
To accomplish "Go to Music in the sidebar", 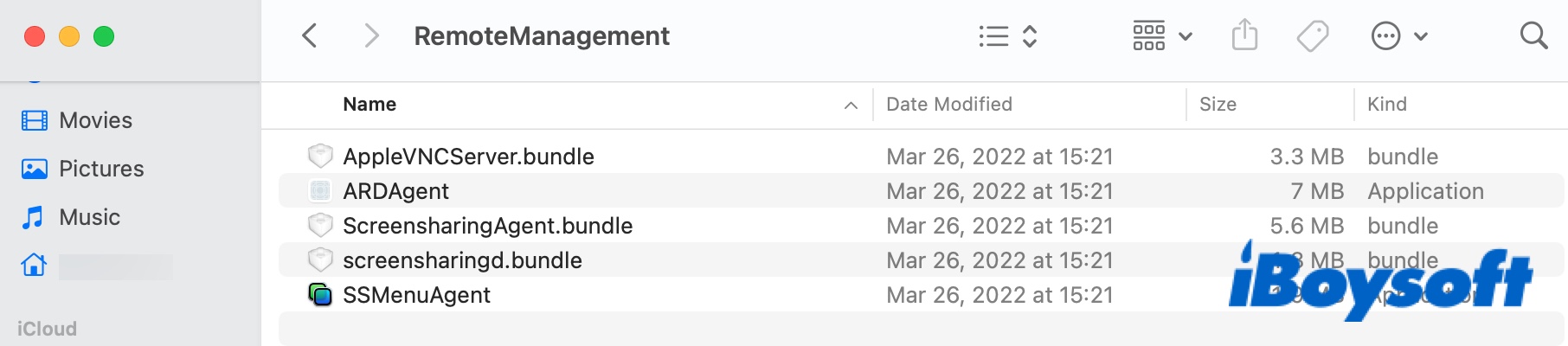I will click(x=89, y=217).
